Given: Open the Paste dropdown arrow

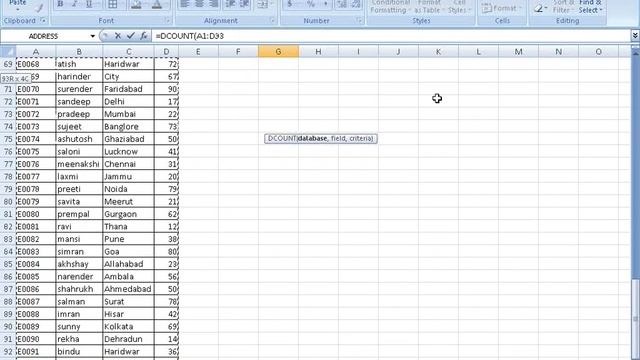Looking at the screenshot, I should coord(18,9).
